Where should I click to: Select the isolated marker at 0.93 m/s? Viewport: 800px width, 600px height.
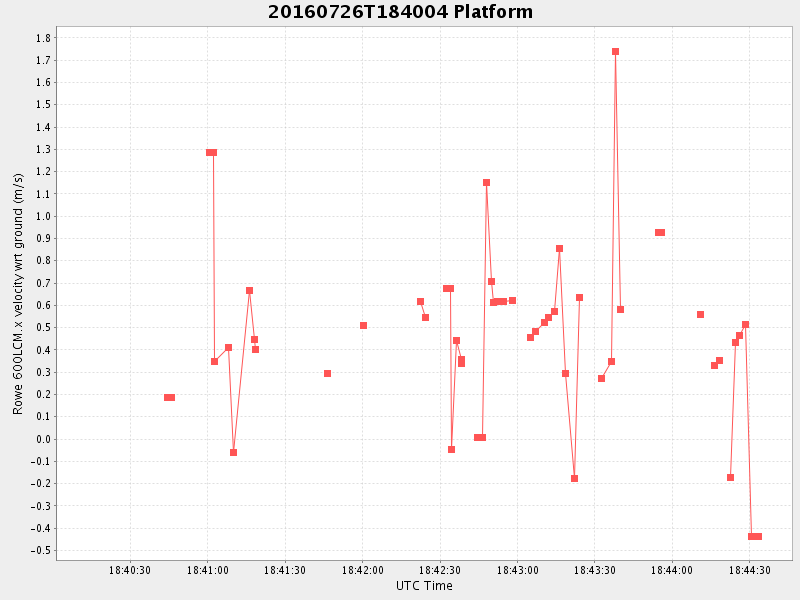click(659, 232)
